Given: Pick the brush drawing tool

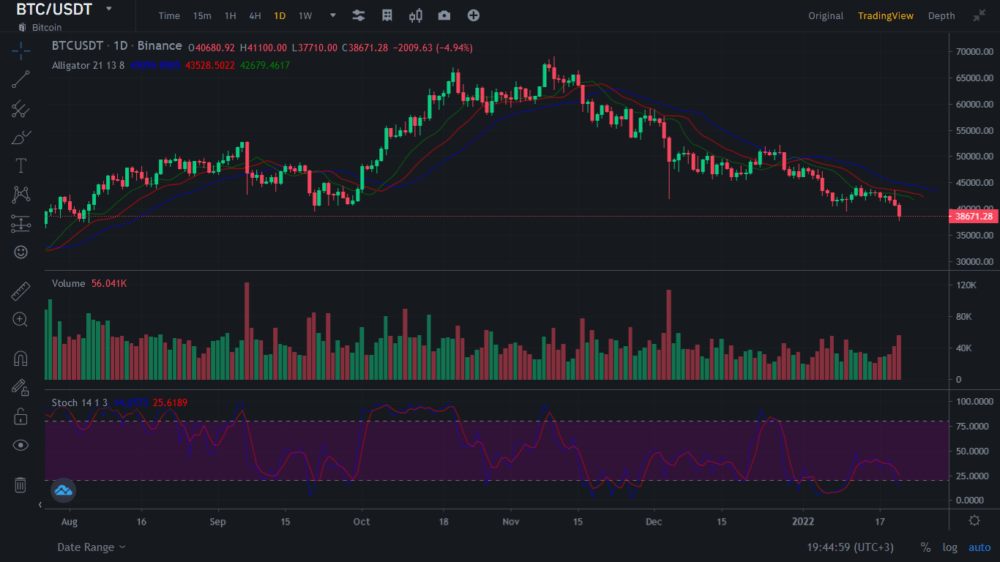Looking at the screenshot, I should (x=21, y=137).
